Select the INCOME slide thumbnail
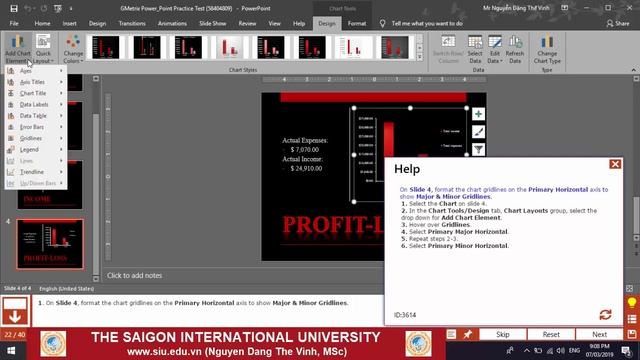 click(50, 184)
